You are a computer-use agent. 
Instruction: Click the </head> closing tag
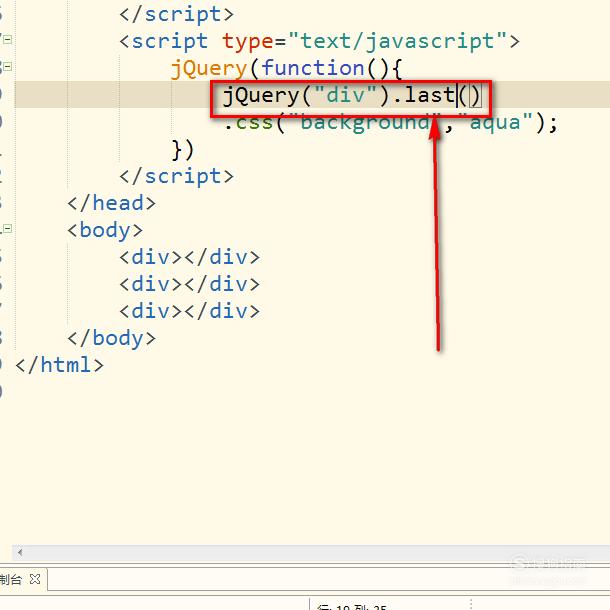tap(111, 203)
